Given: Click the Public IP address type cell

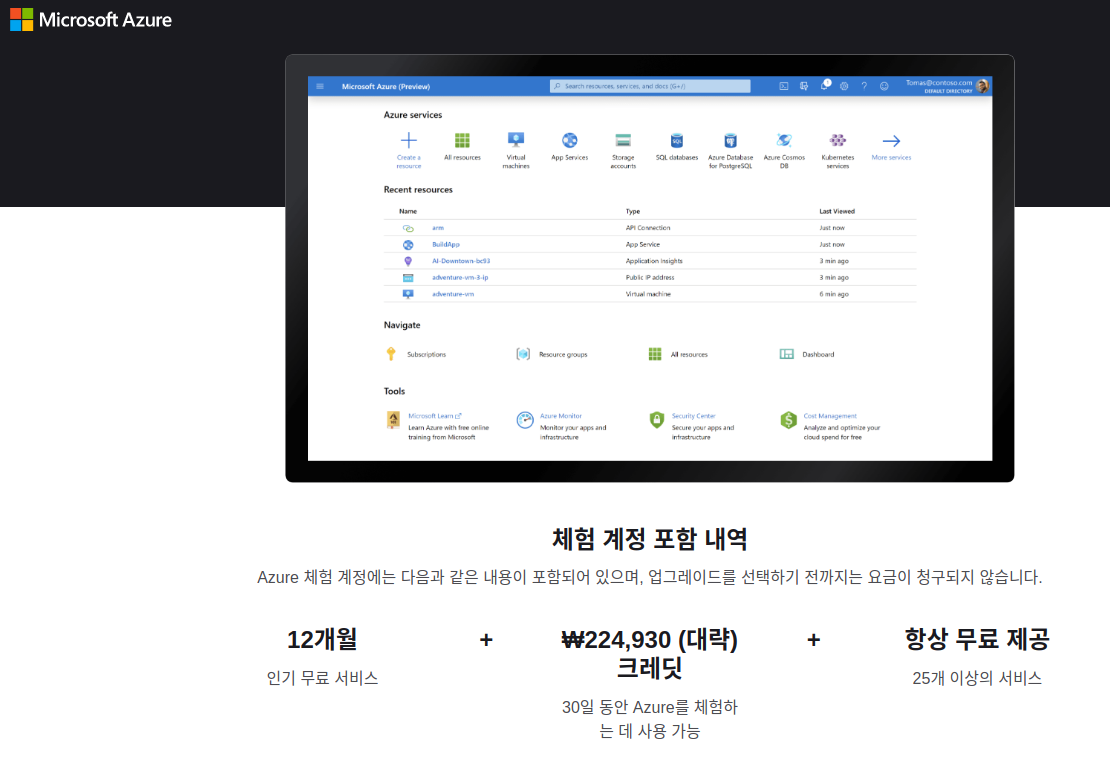Looking at the screenshot, I should click(x=650, y=278).
